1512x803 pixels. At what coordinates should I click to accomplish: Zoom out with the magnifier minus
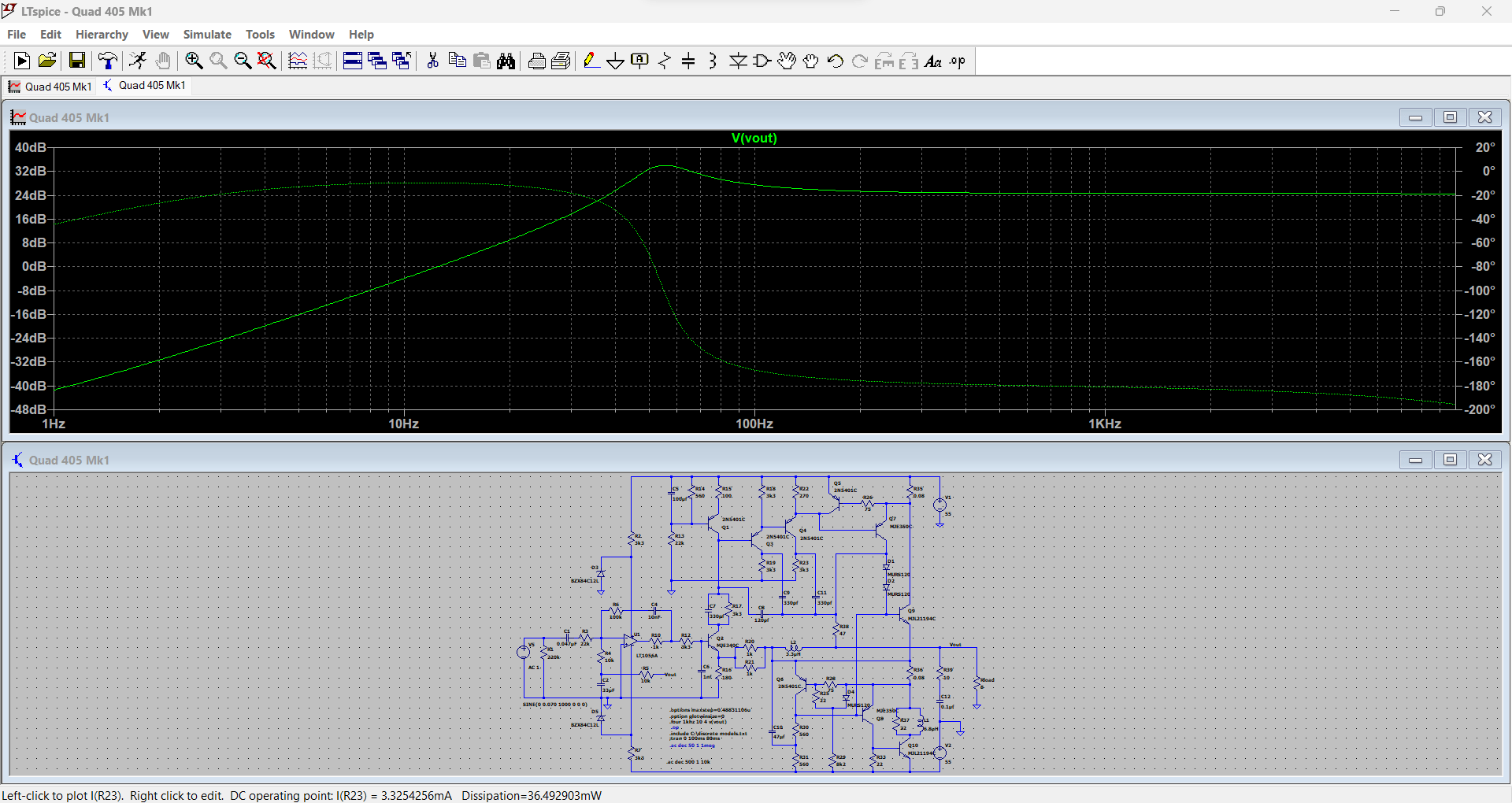[243, 61]
